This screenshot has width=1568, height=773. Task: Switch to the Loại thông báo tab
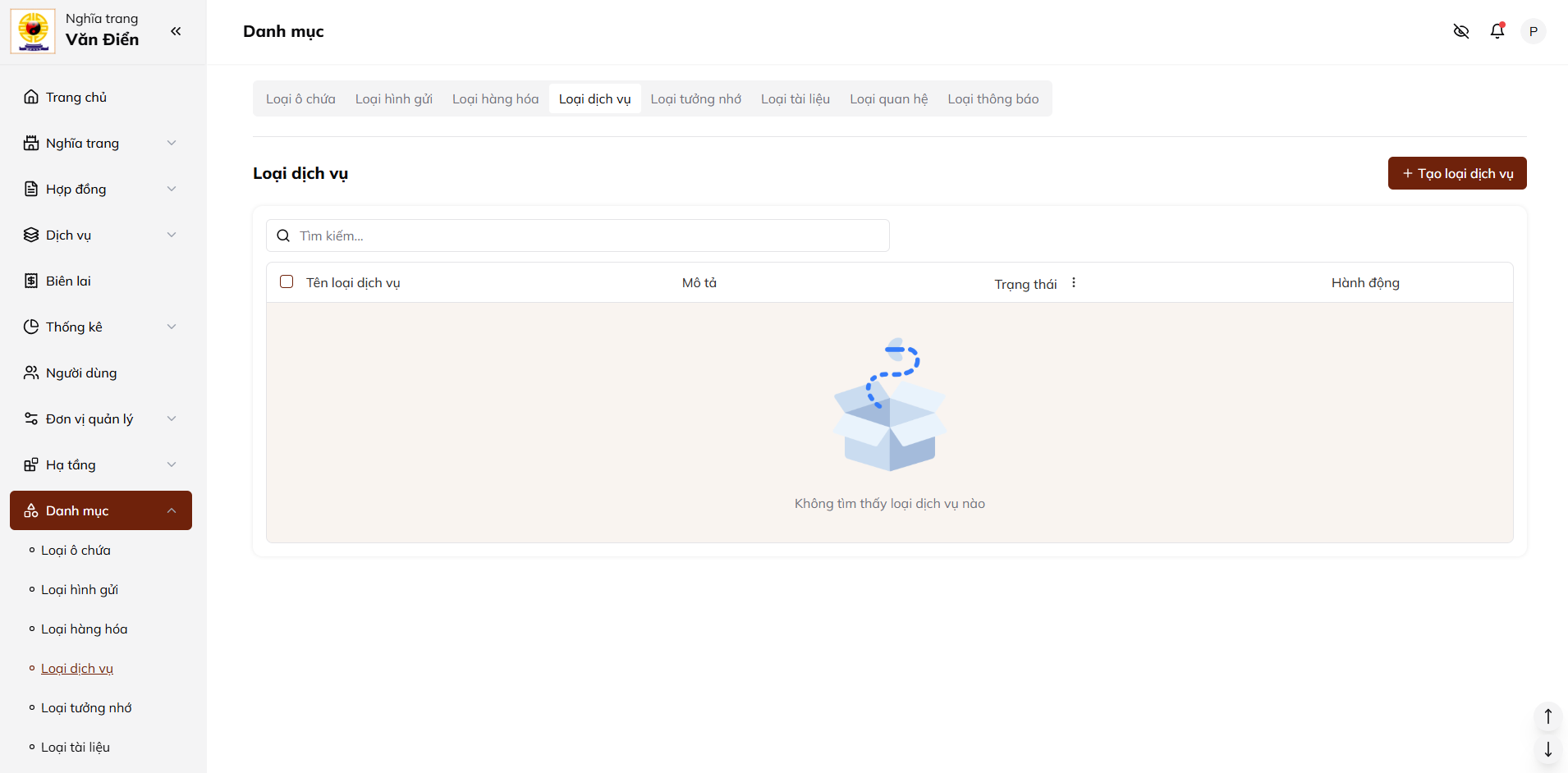pos(993,98)
